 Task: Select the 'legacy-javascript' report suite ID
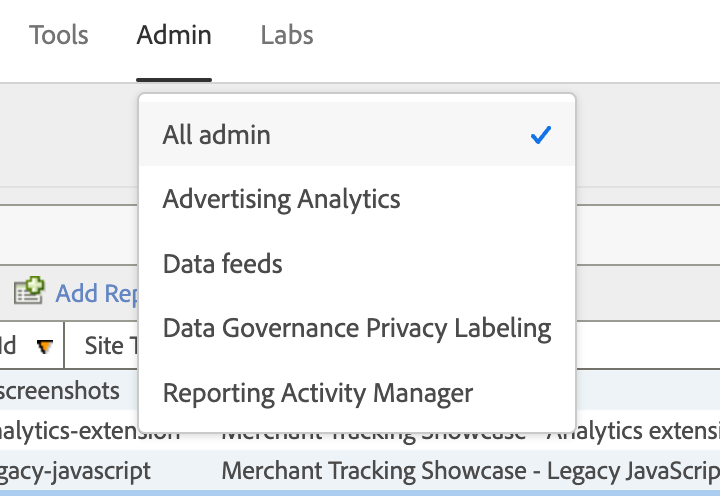(x=75, y=471)
